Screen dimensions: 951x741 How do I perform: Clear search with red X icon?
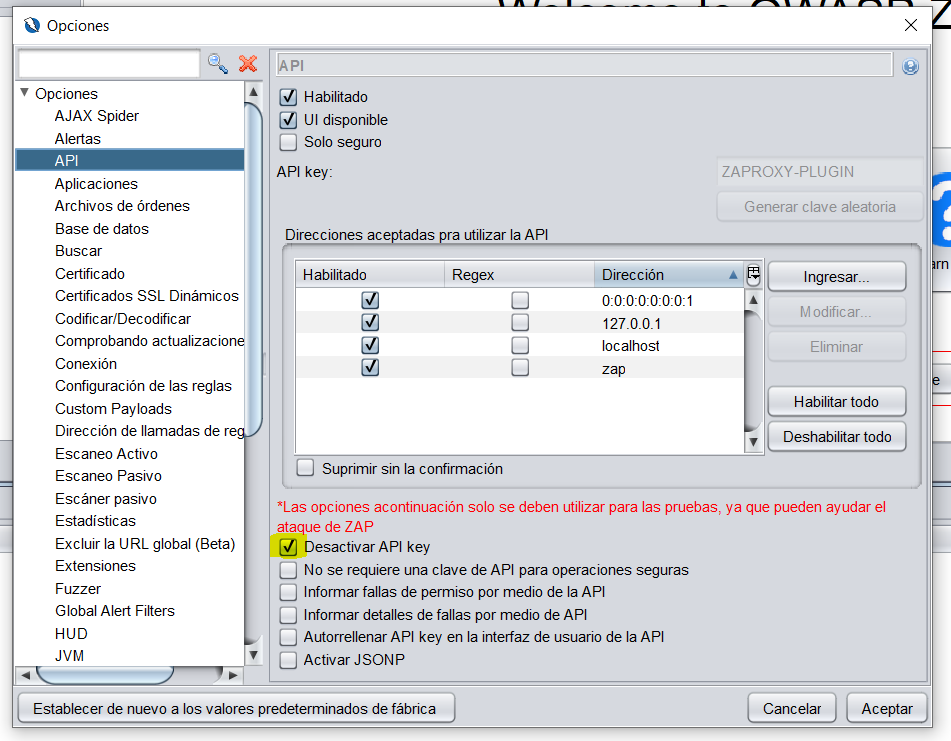(247, 64)
